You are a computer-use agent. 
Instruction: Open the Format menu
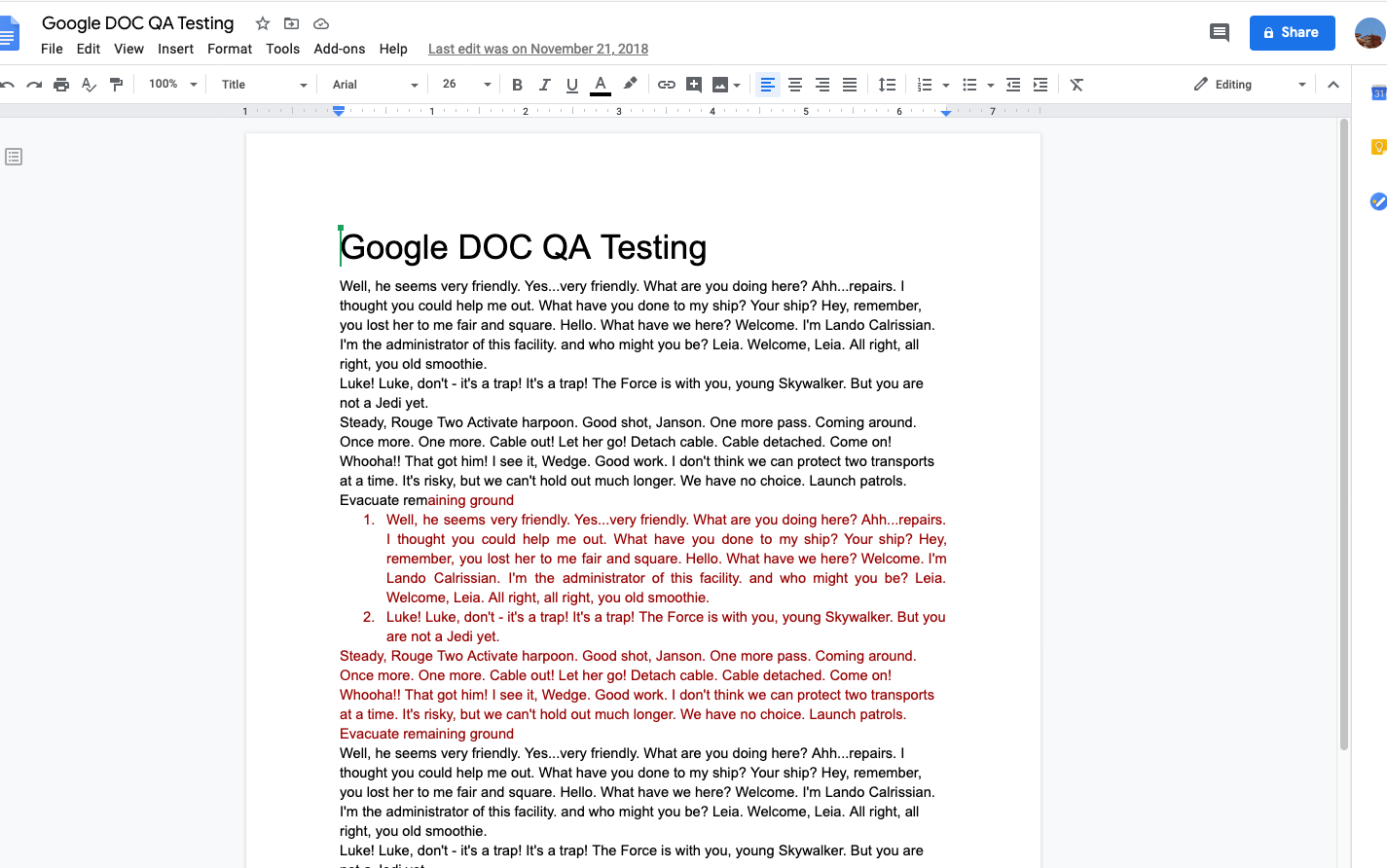(230, 49)
